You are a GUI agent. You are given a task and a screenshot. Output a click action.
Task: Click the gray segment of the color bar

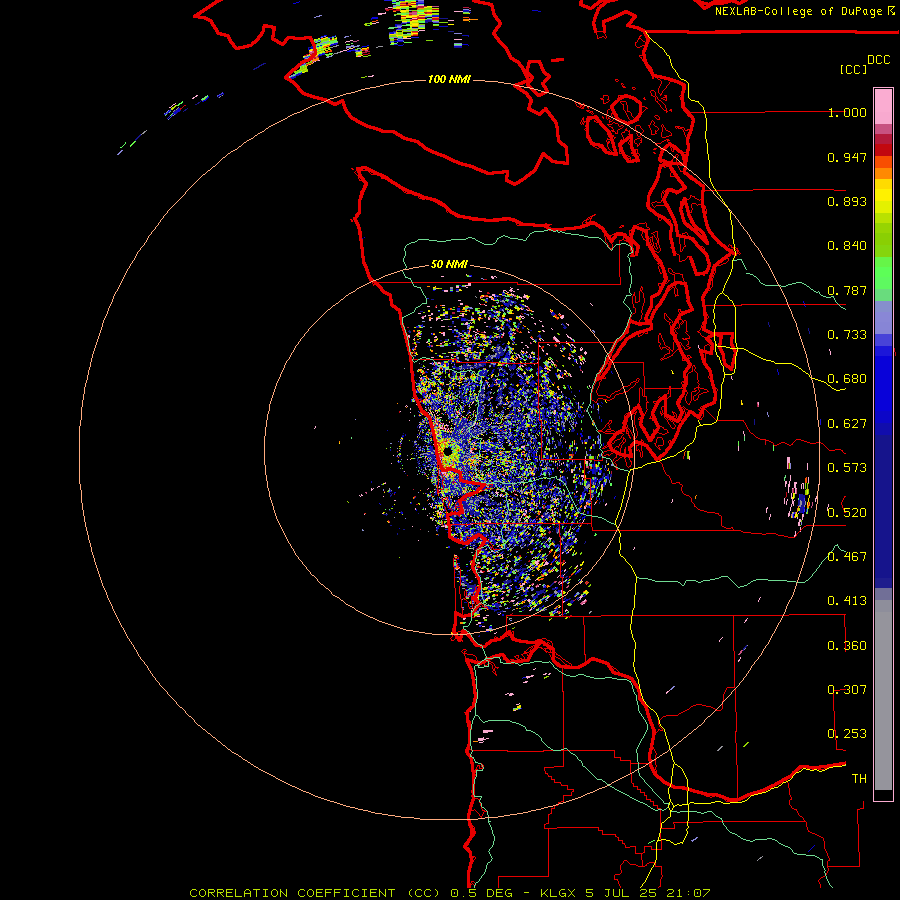coord(883,695)
